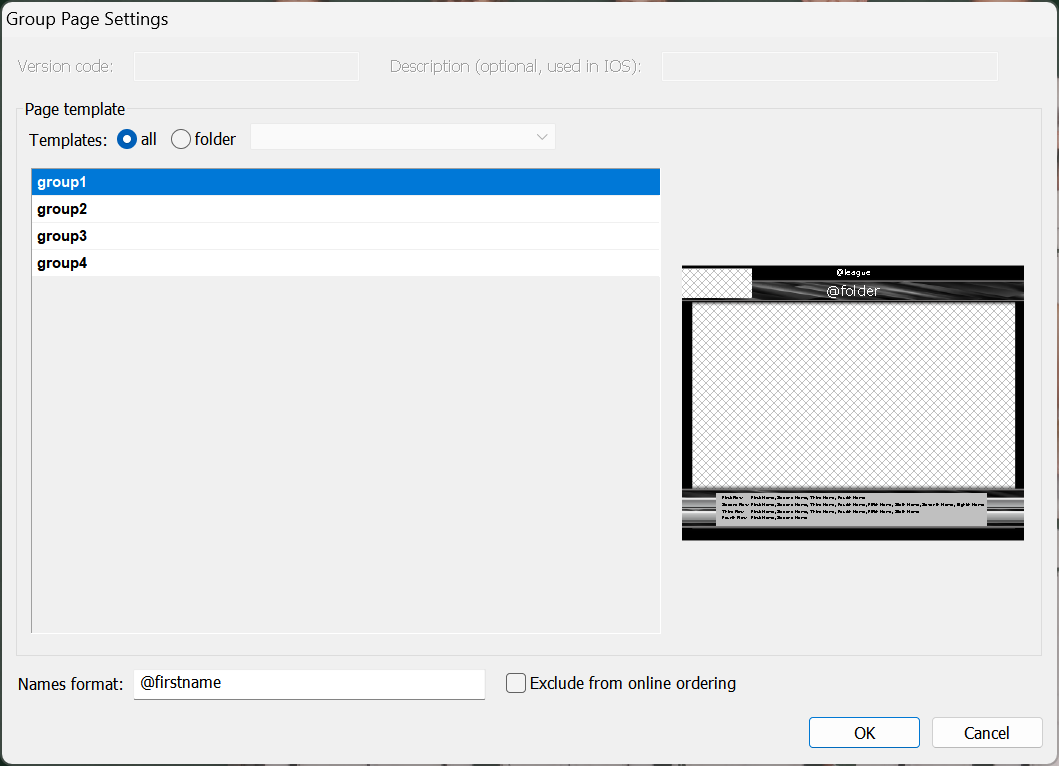Click the template preview thumbnail

pyautogui.click(x=852, y=403)
